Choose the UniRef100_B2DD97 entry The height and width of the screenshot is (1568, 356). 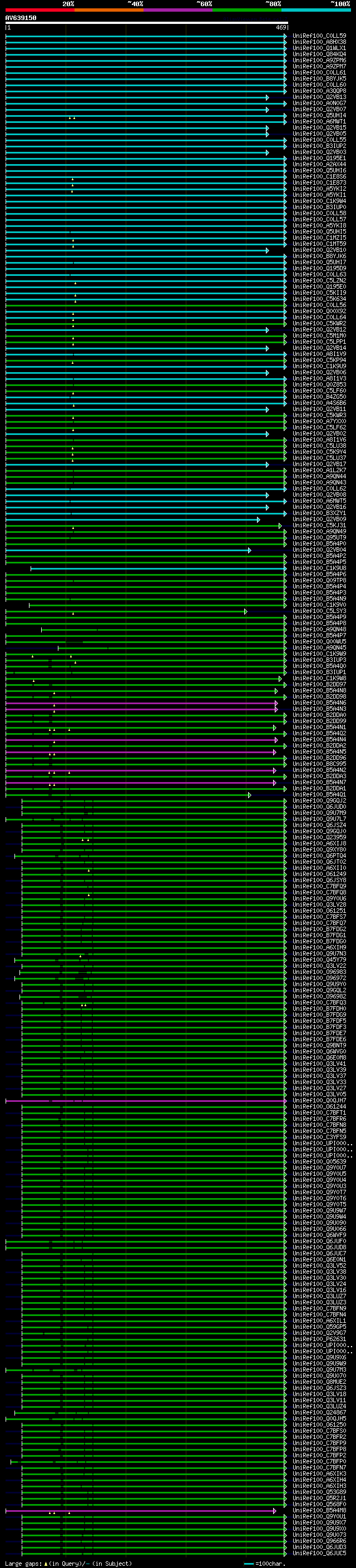(319, 684)
